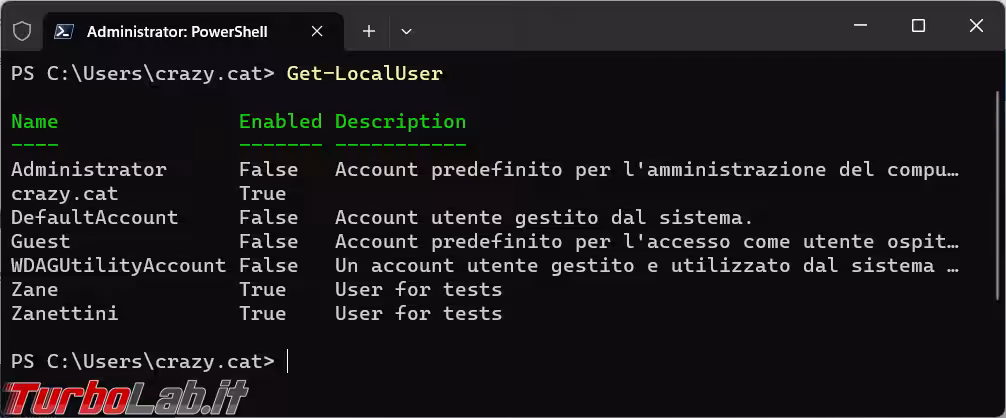Click the Get-LocalUser command text
Screen dimensions: 1006x418
(364, 73)
